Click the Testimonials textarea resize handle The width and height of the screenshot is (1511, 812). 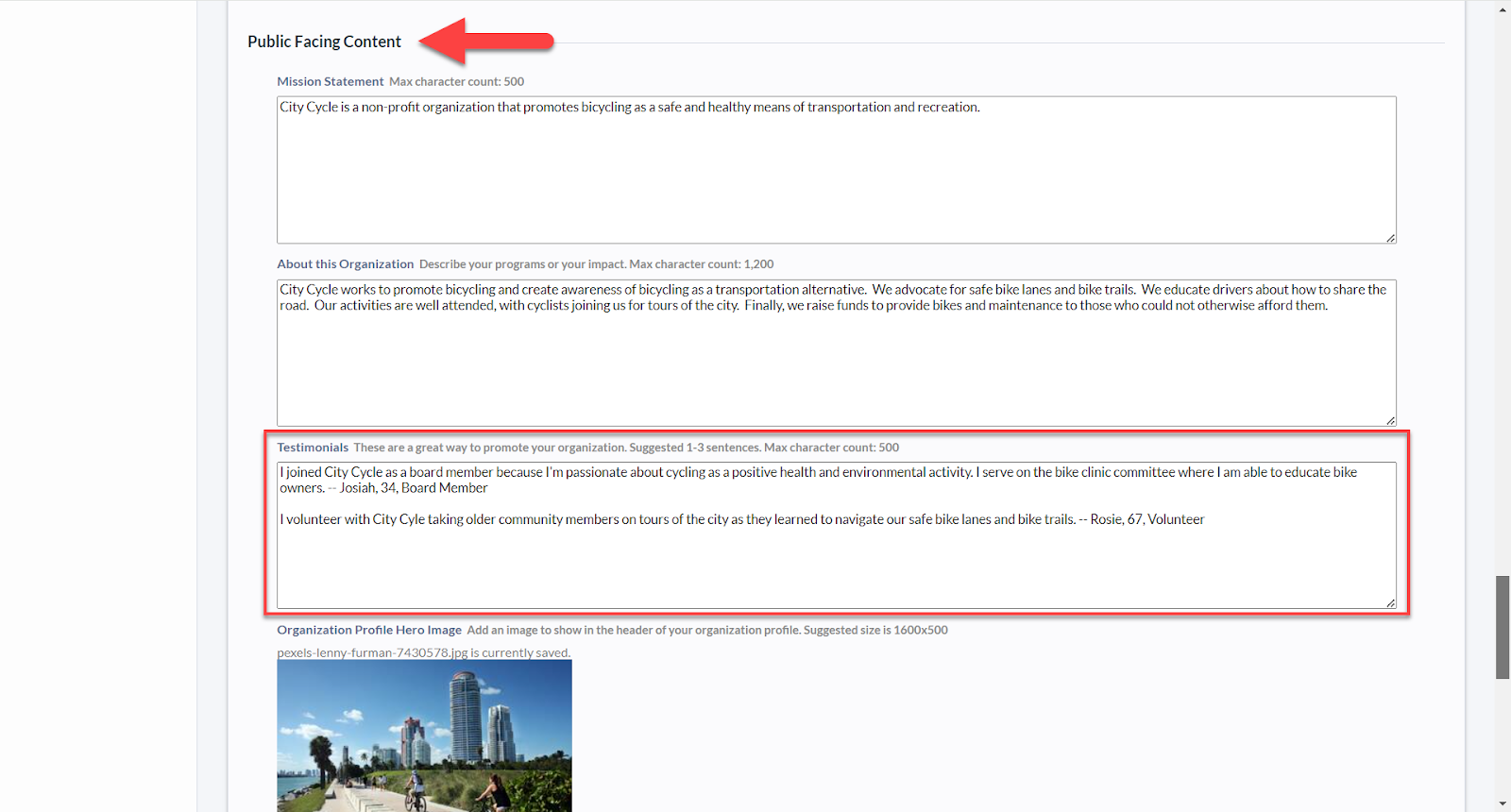(x=1390, y=602)
